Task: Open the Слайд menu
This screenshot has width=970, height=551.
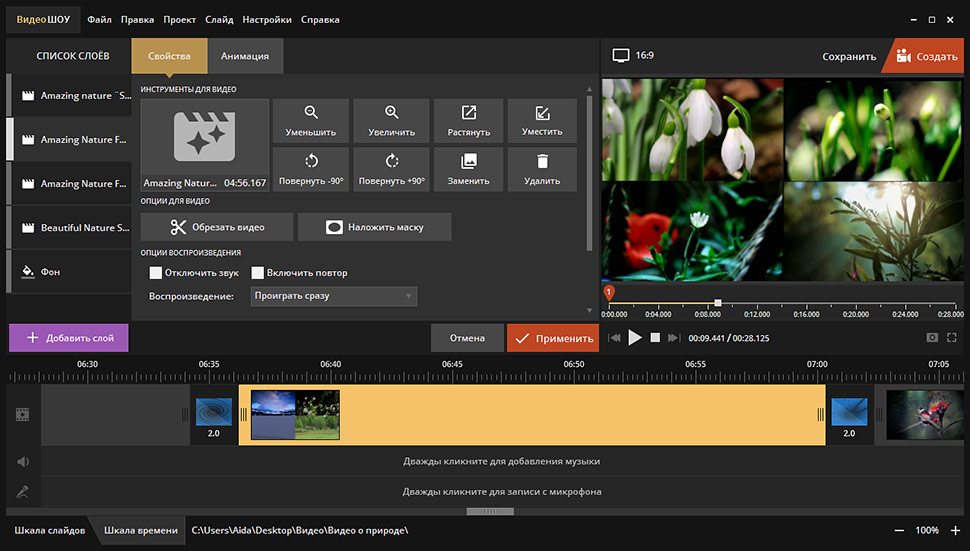Action: pyautogui.click(x=220, y=20)
